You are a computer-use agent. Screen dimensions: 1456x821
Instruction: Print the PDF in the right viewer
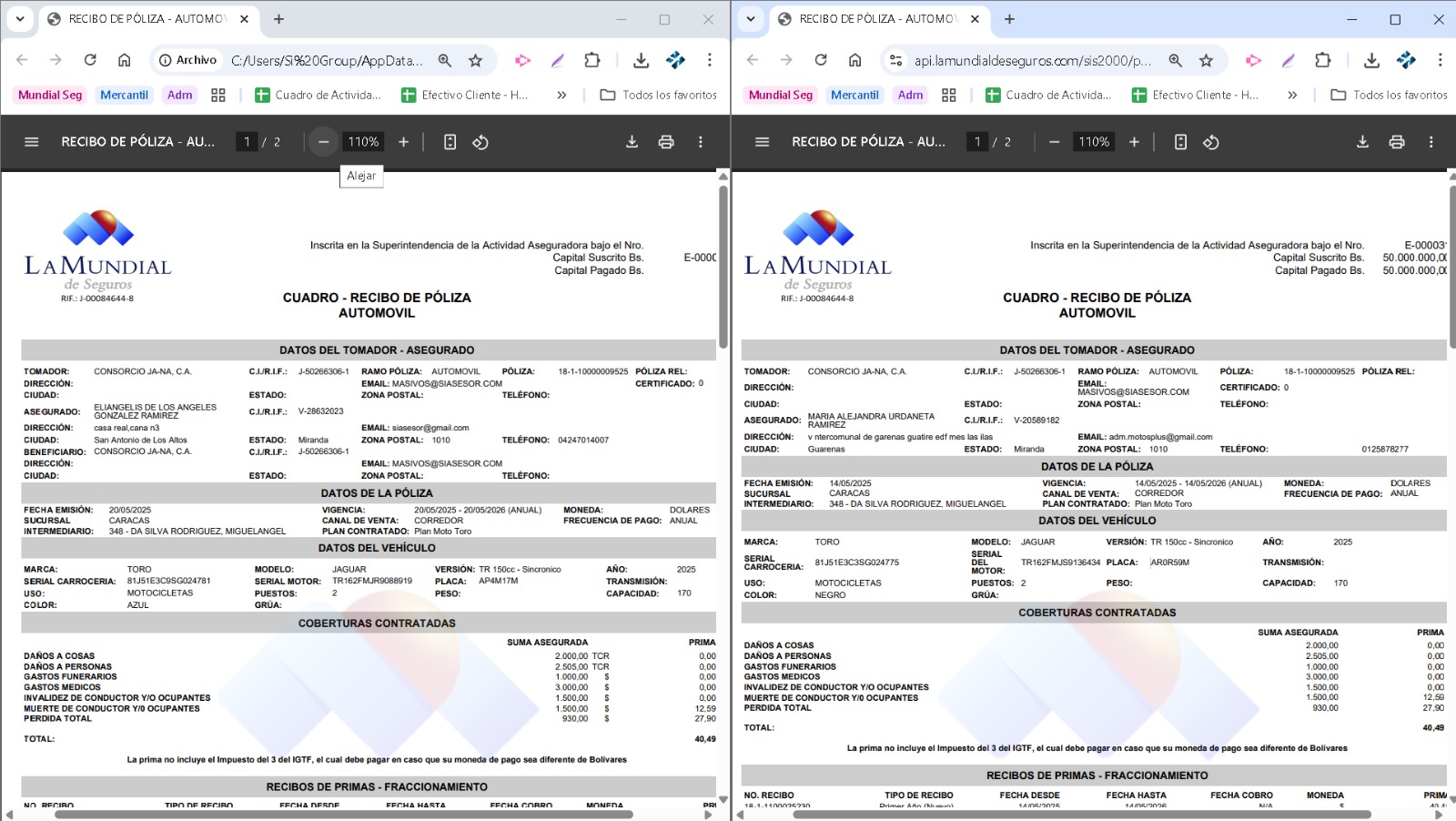[1397, 142]
